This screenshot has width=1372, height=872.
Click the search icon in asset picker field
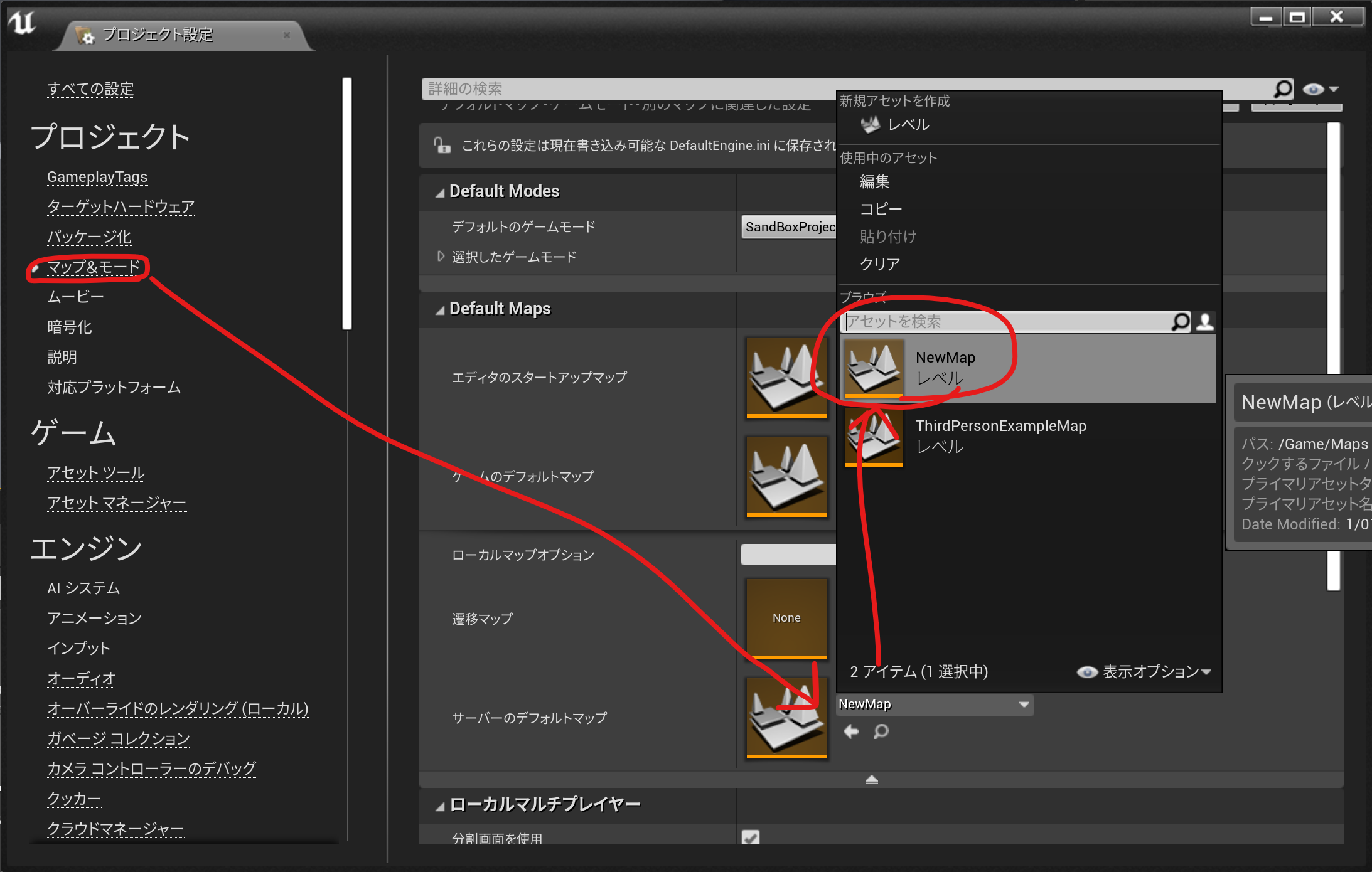[x=1180, y=322]
